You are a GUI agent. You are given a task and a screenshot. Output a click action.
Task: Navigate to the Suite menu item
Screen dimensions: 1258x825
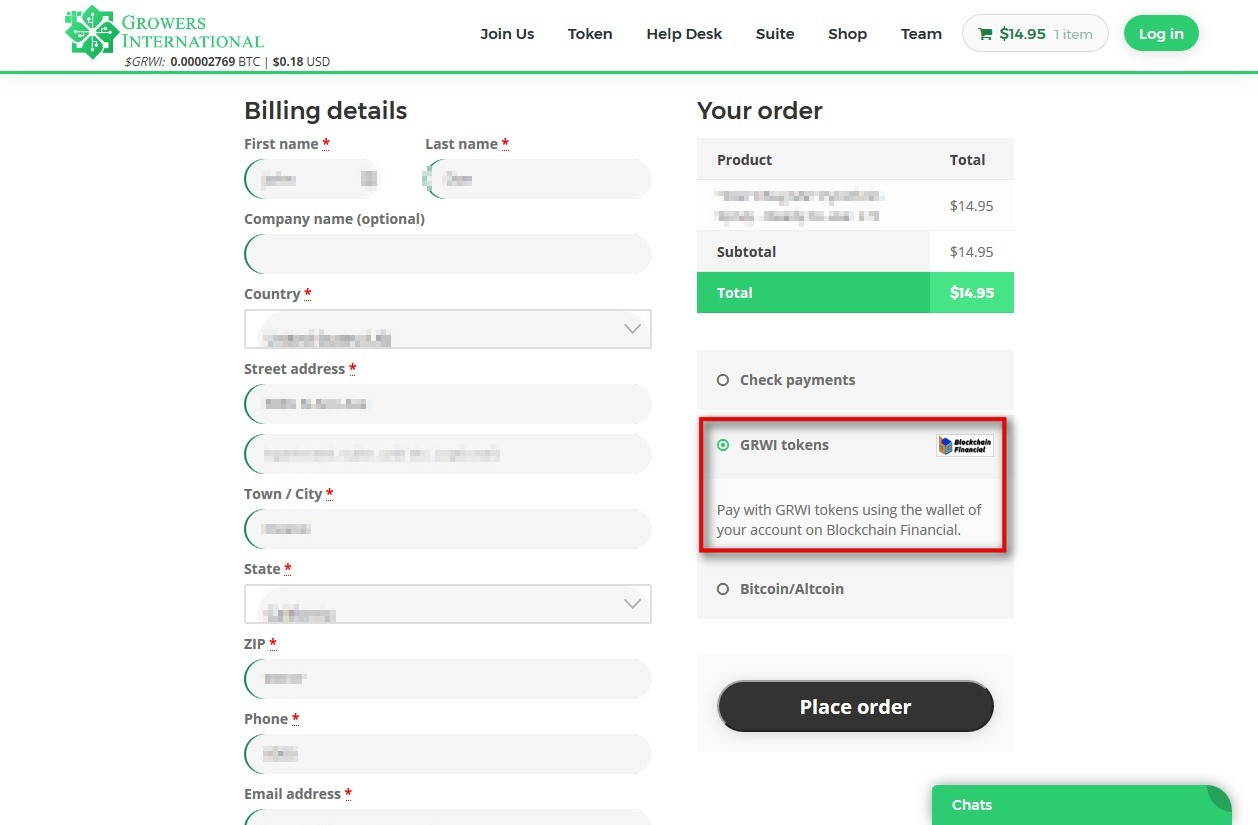click(x=775, y=34)
